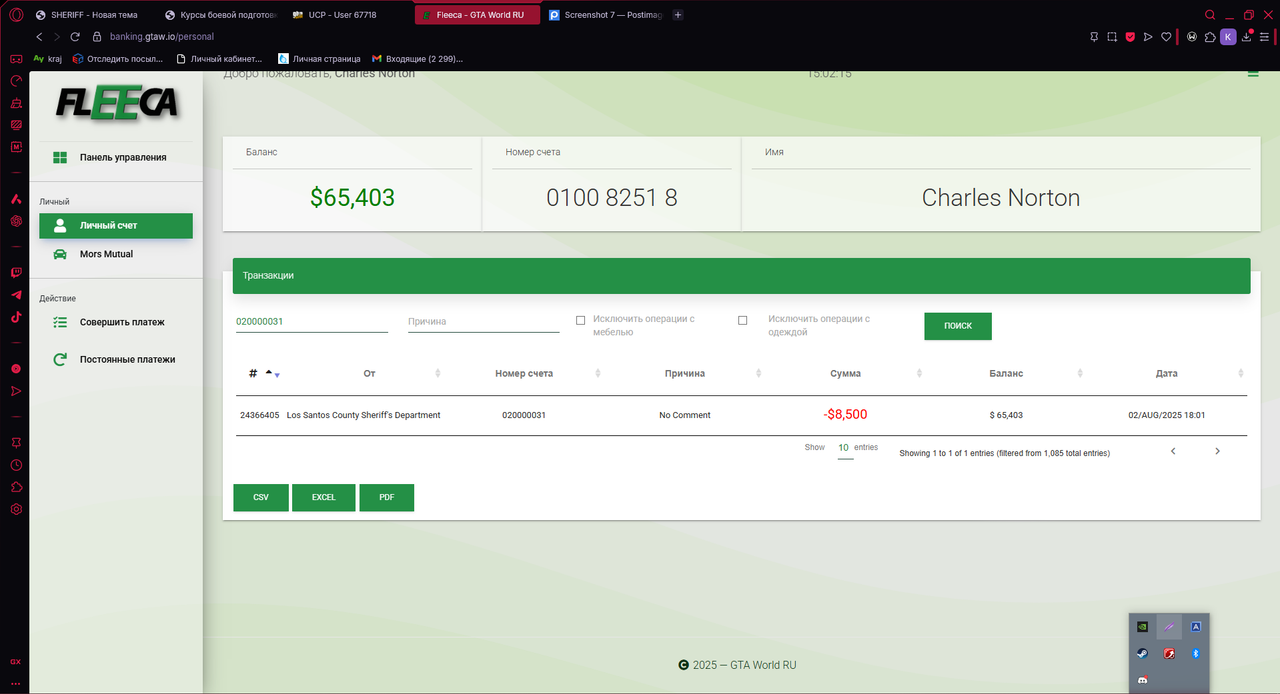Export transactions as EXCEL
The image size is (1280, 694).
click(x=324, y=497)
